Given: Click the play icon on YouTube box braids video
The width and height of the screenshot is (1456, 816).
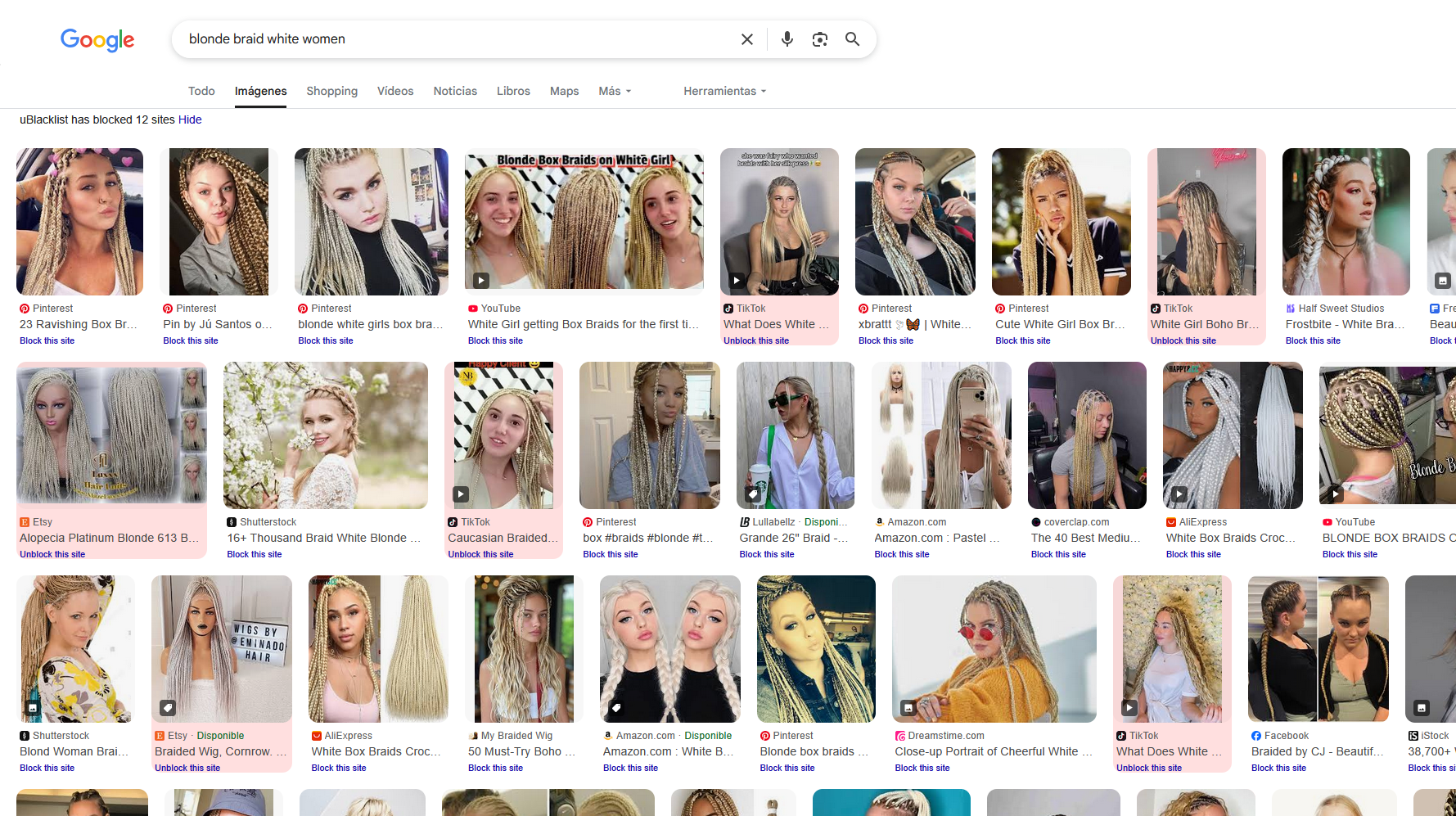Looking at the screenshot, I should point(481,280).
